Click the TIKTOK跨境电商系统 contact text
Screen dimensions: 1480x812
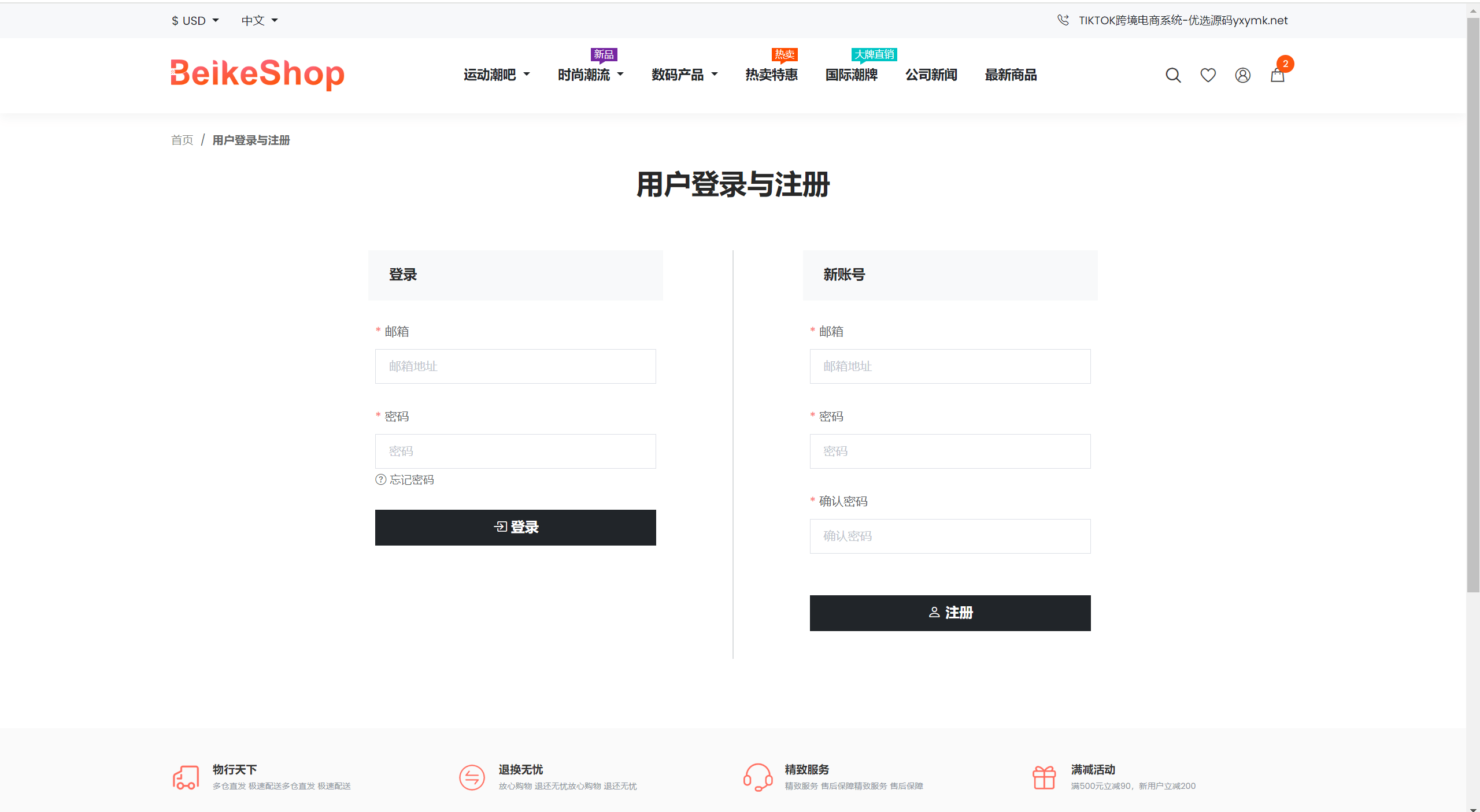coord(1183,21)
